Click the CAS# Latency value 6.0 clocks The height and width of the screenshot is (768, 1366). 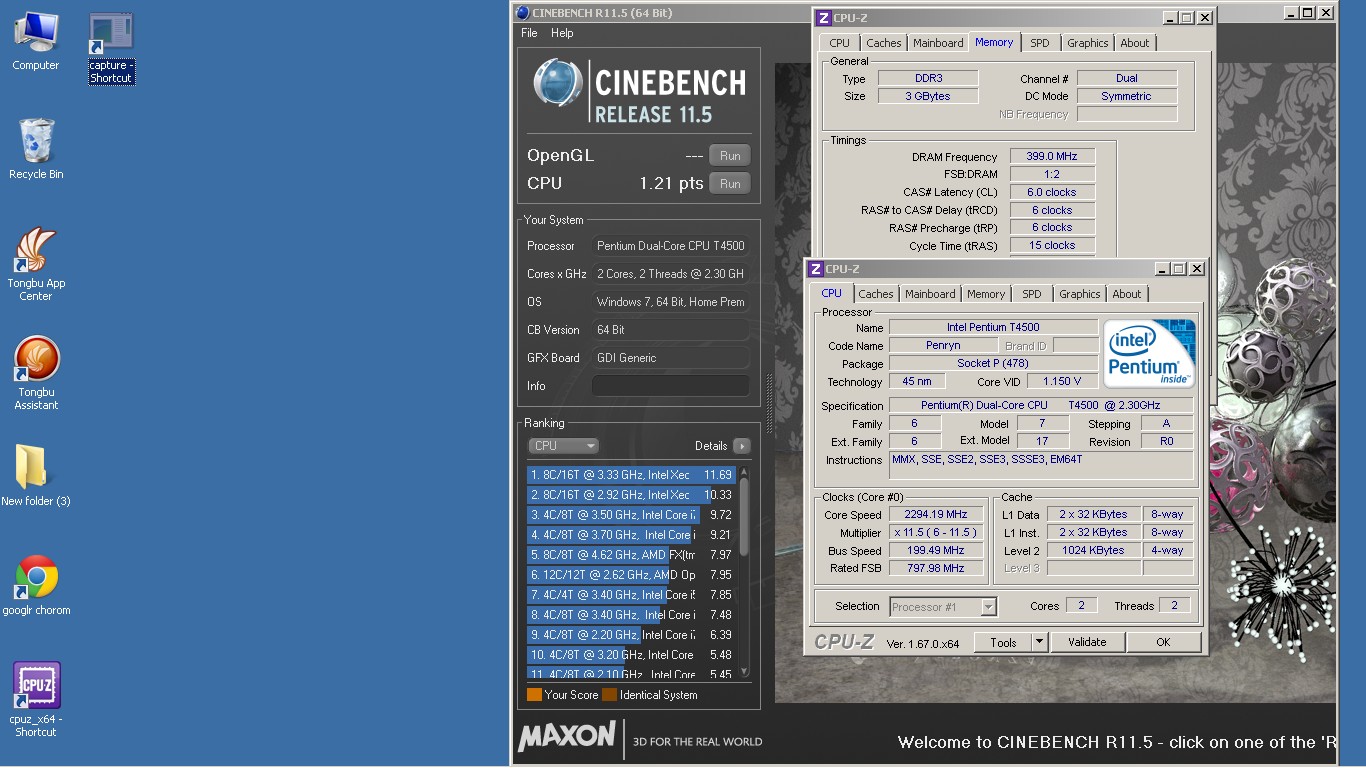1052,192
